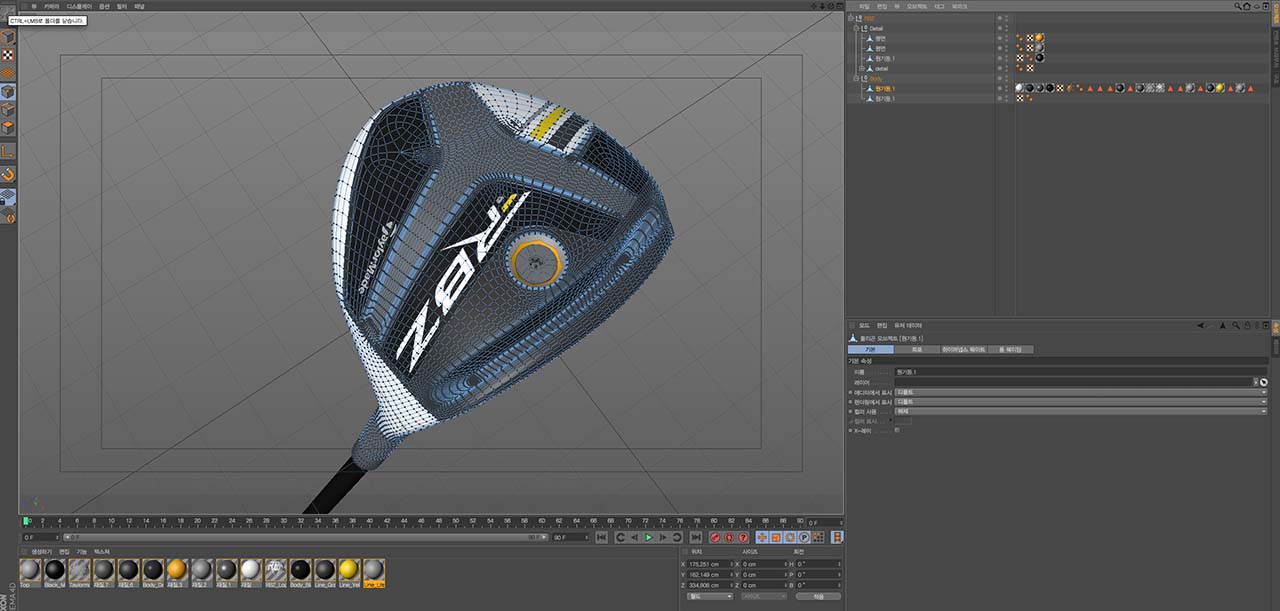1280x611 pixels.
Task: Select the Body object in the tree
Action: [x=875, y=78]
